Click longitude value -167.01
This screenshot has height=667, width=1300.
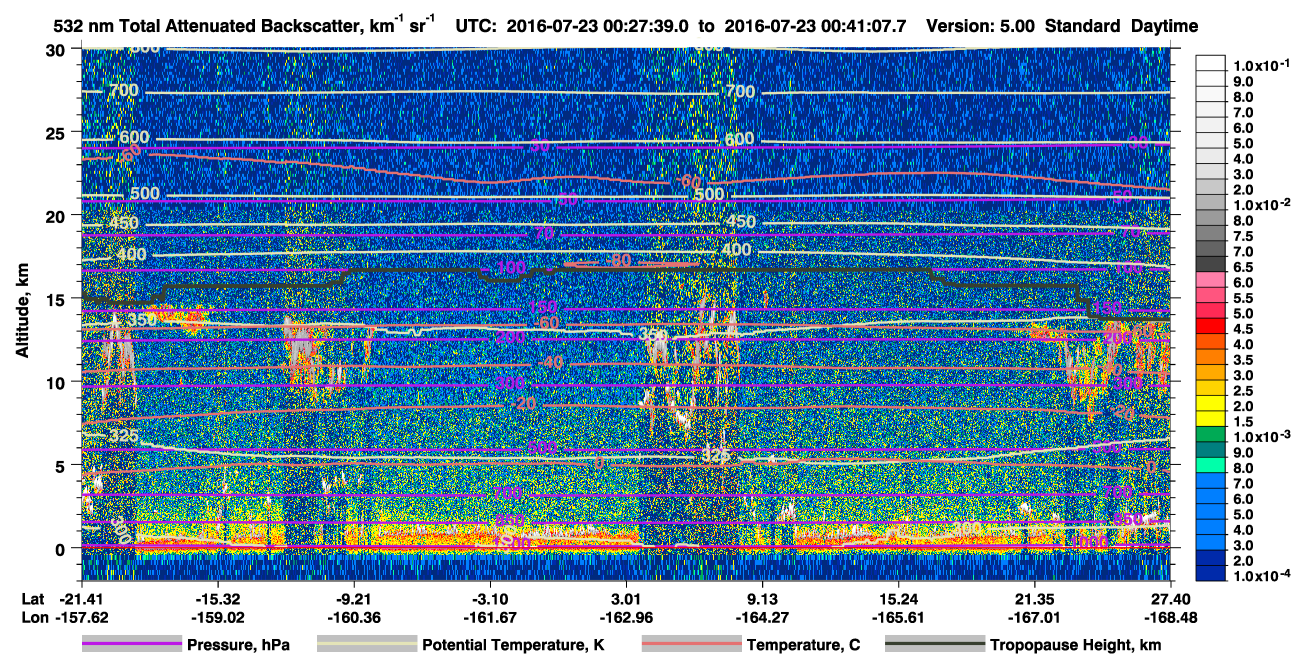click(1035, 617)
